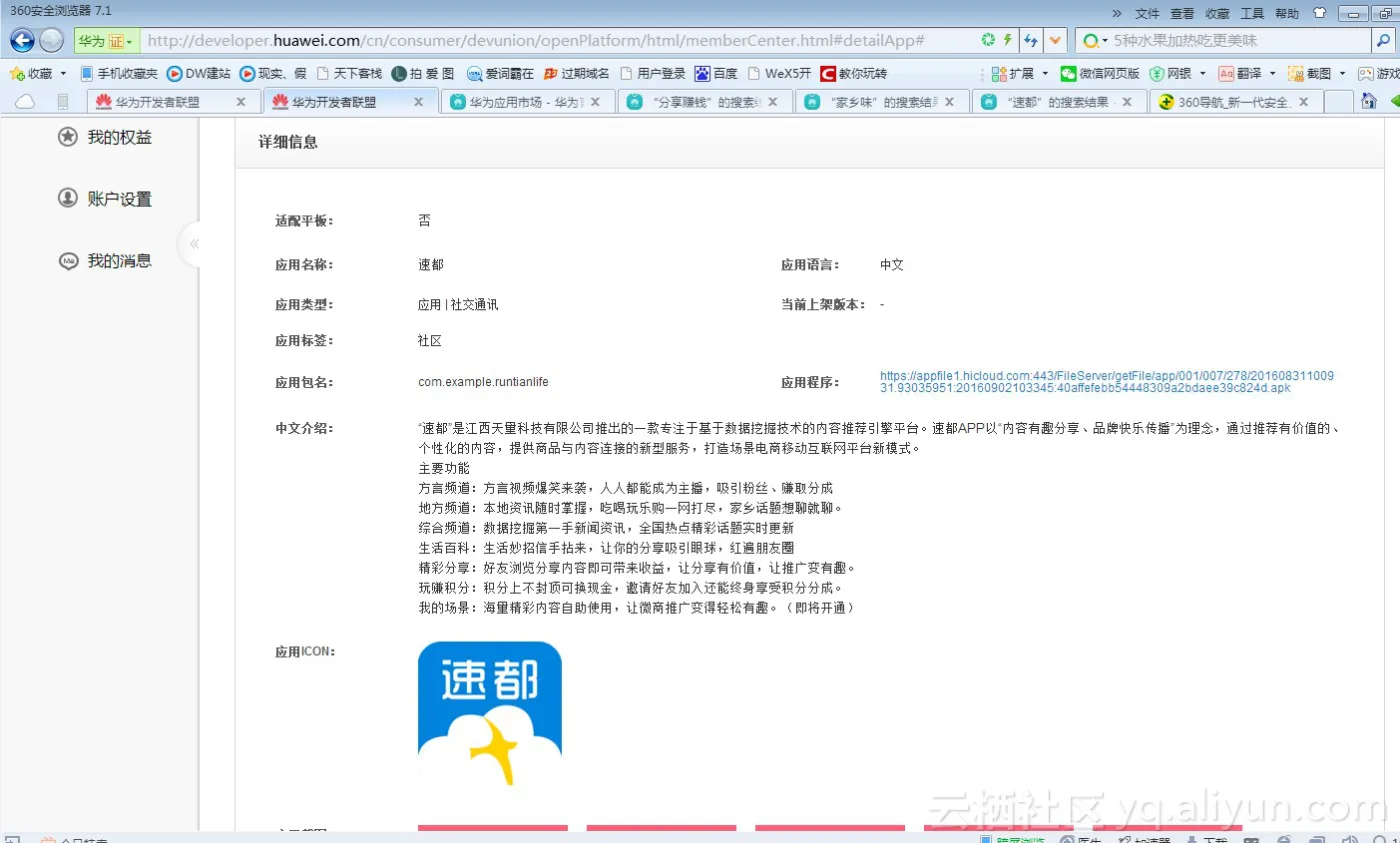Expand the 收藏 favorites dropdown arrow
The image size is (1400, 843).
pos(63,73)
